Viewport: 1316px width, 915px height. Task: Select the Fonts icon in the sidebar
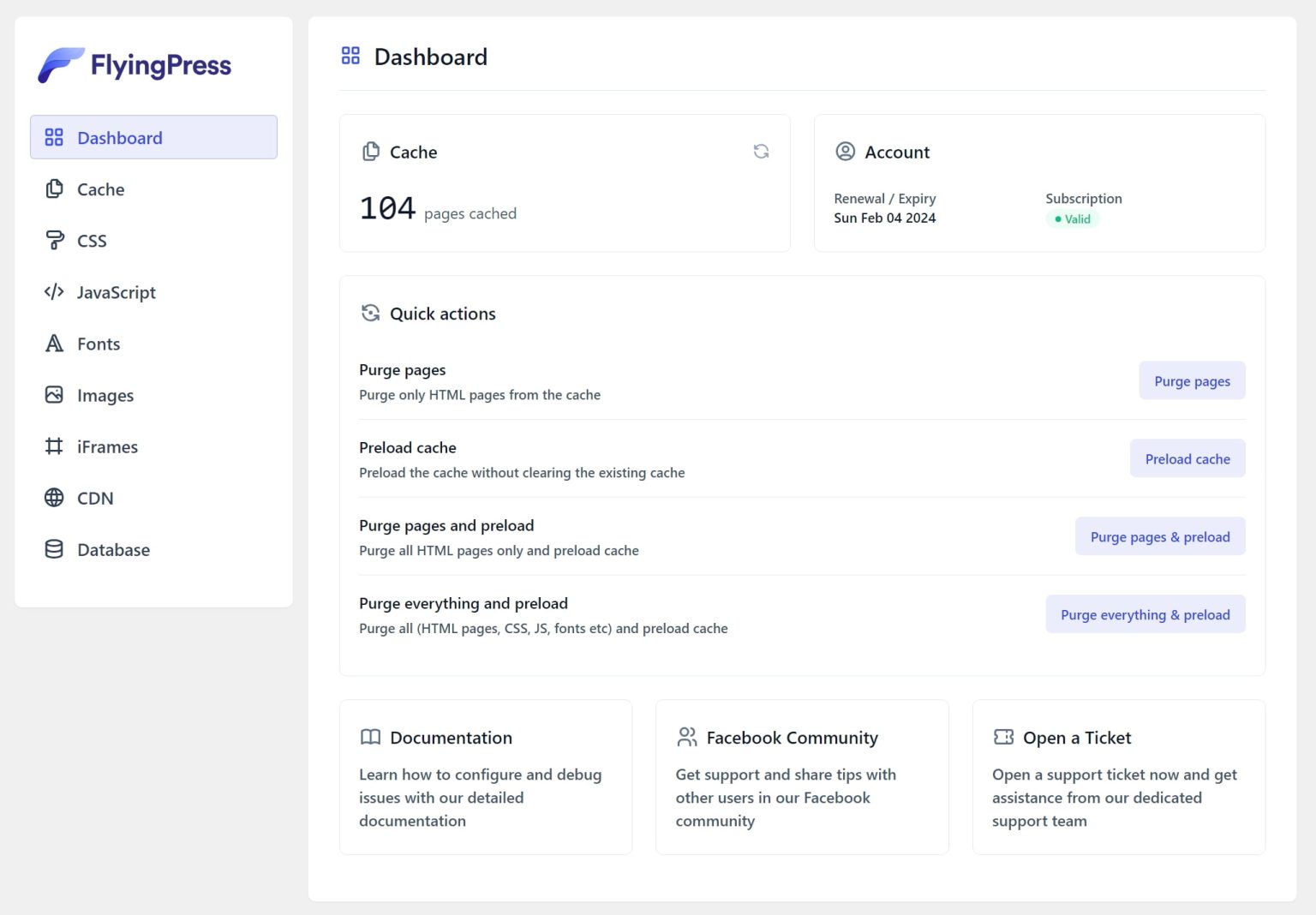click(52, 344)
